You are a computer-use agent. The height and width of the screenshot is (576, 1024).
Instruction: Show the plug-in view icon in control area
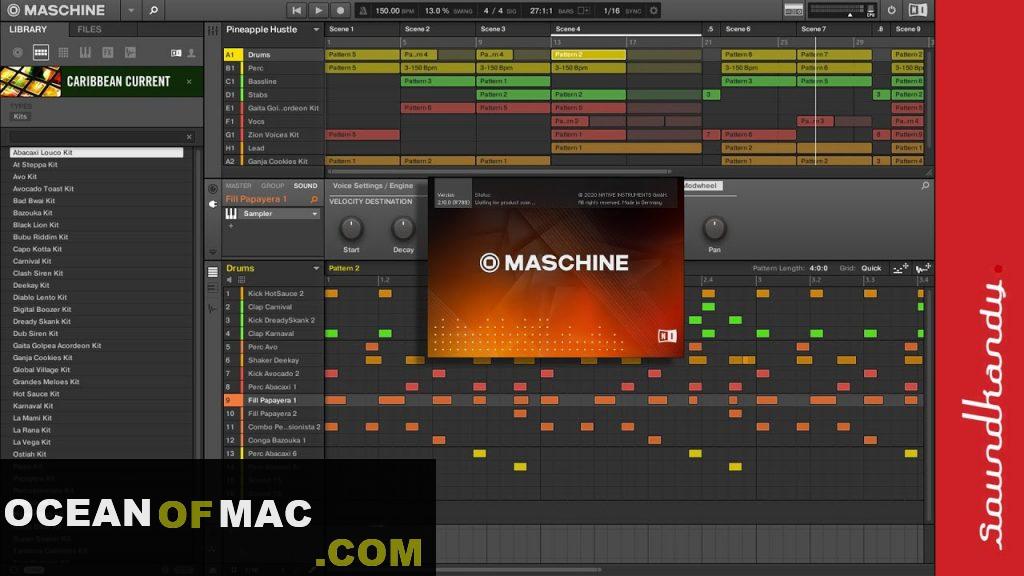tap(213, 204)
